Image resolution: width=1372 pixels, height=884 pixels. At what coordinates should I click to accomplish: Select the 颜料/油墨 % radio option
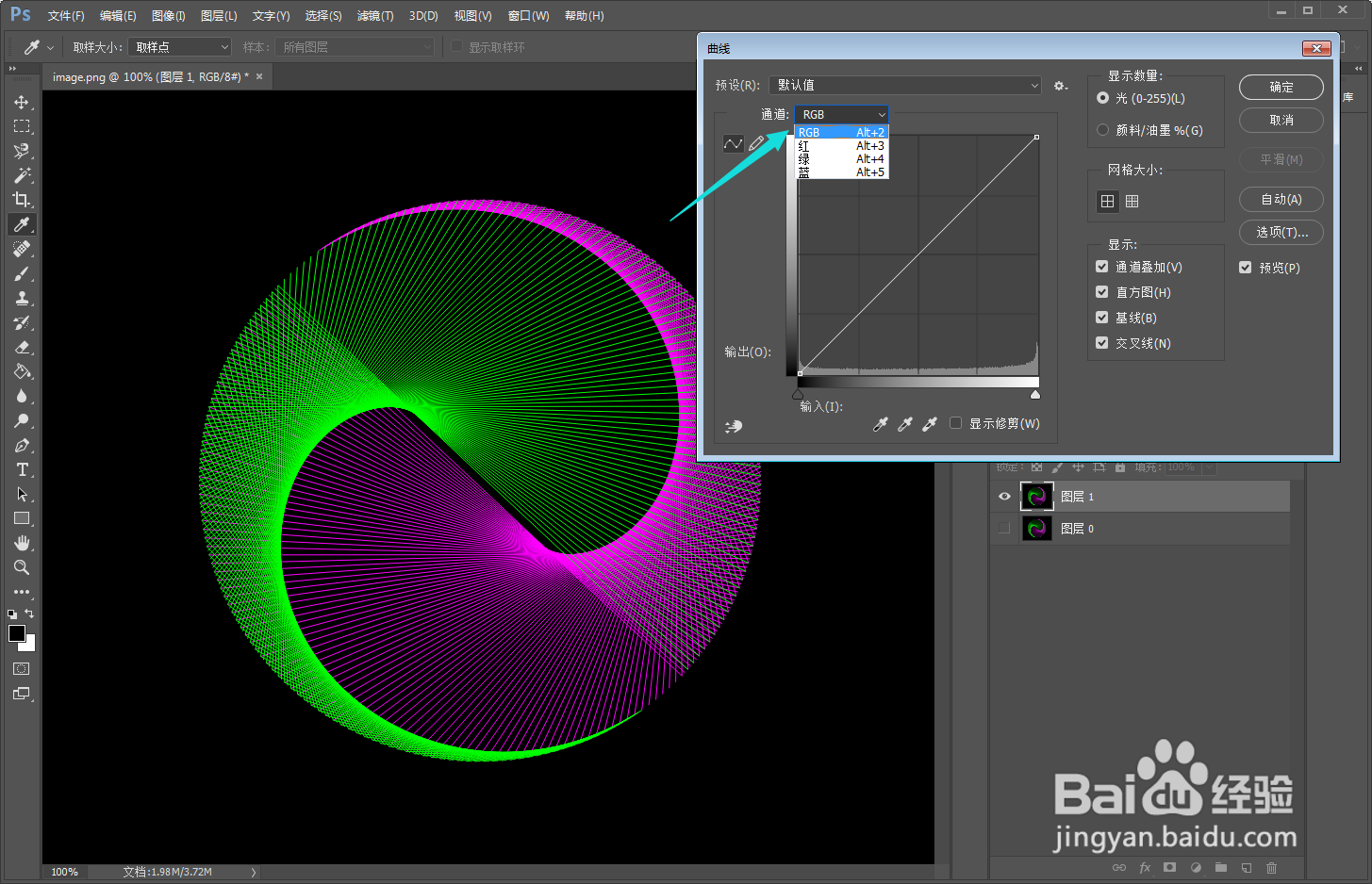tap(1102, 130)
